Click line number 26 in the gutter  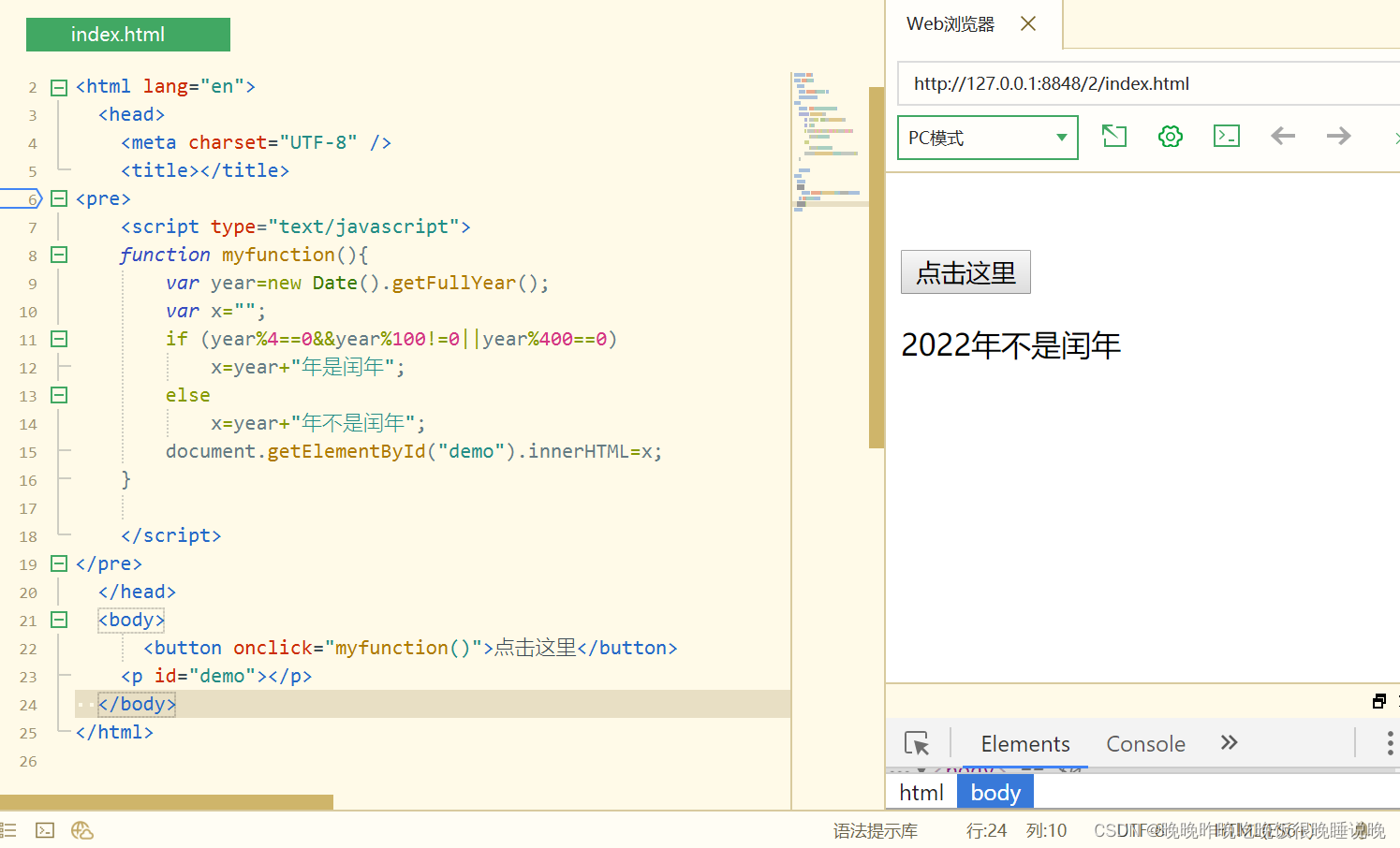point(28,761)
